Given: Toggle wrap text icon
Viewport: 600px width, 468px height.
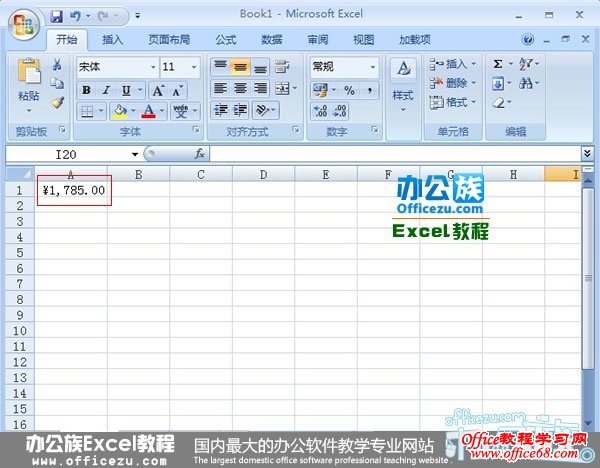Looking at the screenshot, I should click(282, 66).
